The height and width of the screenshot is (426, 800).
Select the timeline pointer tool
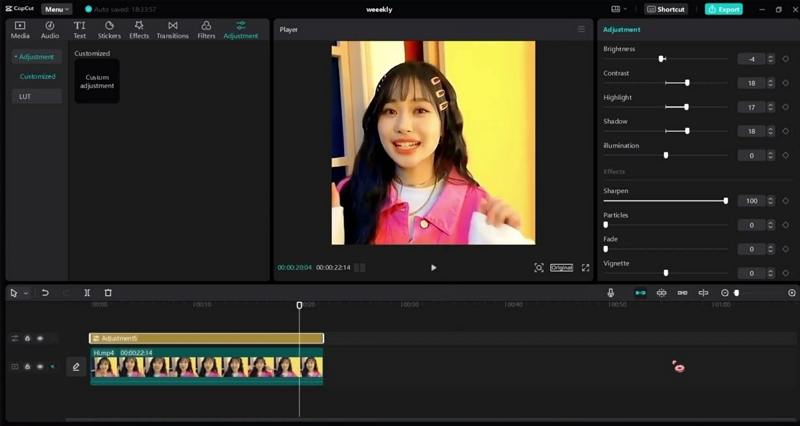(x=14, y=293)
